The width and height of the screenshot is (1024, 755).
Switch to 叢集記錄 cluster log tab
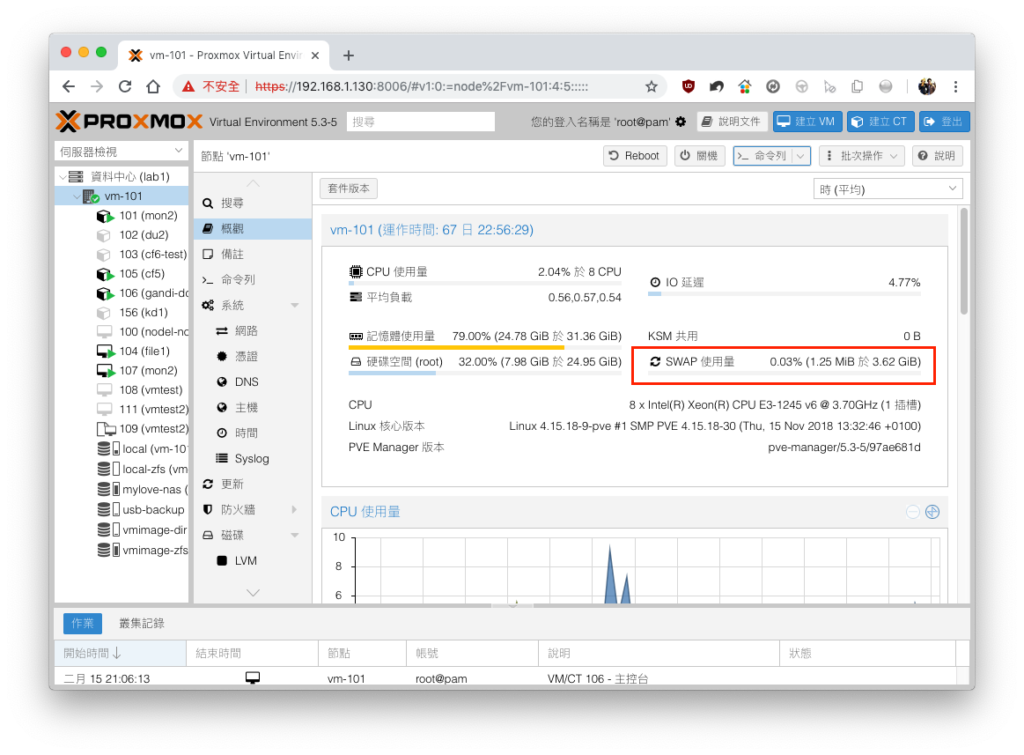click(x=142, y=623)
